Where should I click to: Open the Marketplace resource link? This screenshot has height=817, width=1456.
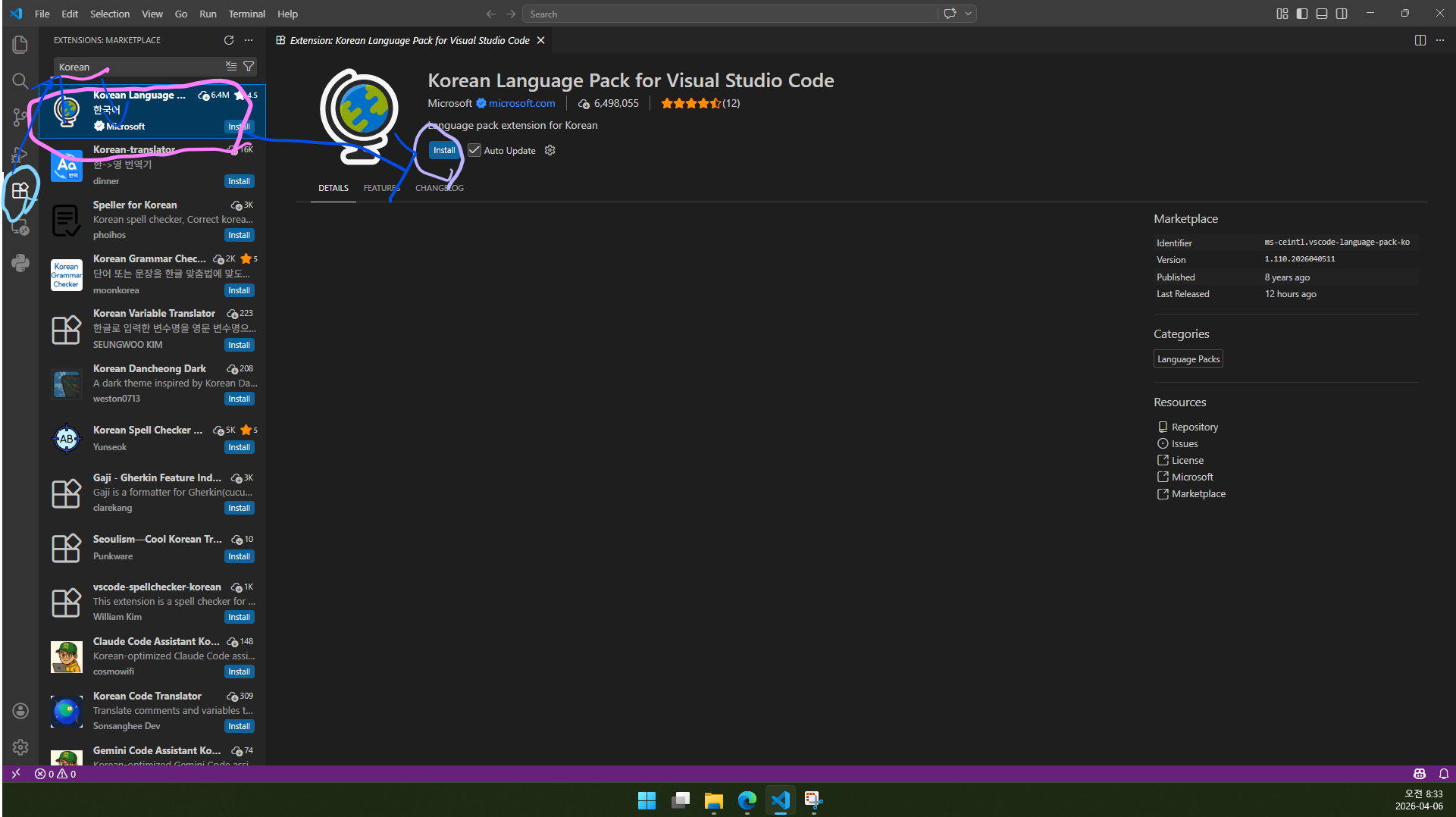pos(1198,493)
